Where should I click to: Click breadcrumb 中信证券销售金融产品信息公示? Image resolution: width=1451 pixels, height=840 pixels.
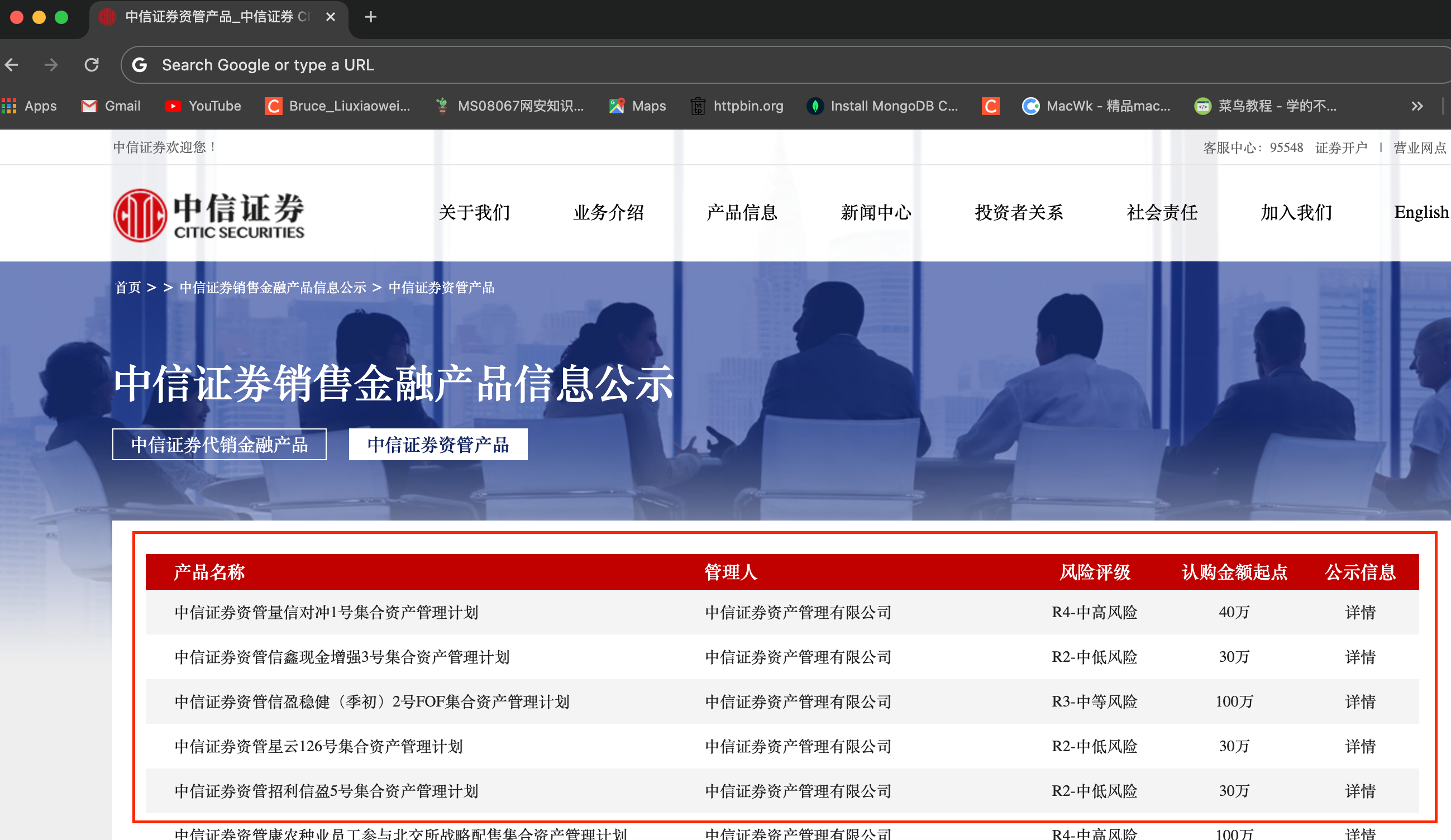point(273,287)
